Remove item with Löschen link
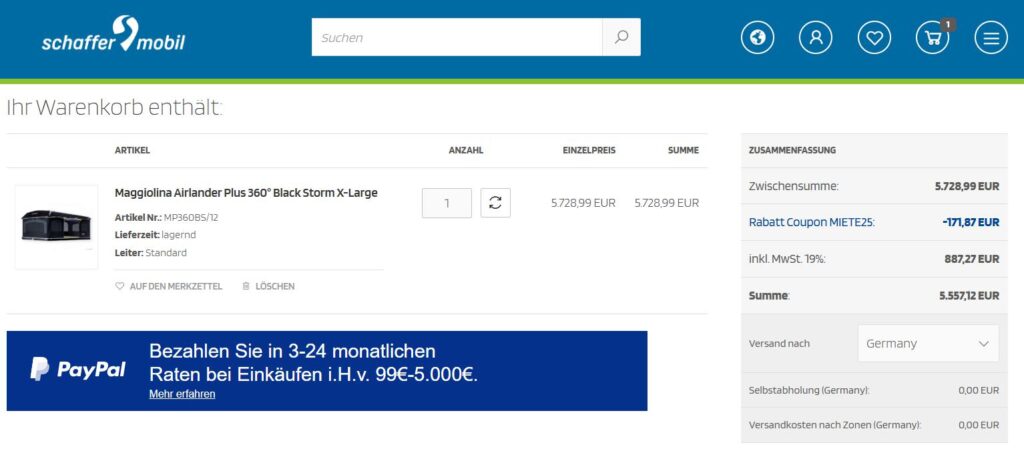This screenshot has width=1024, height=451. coord(268,286)
